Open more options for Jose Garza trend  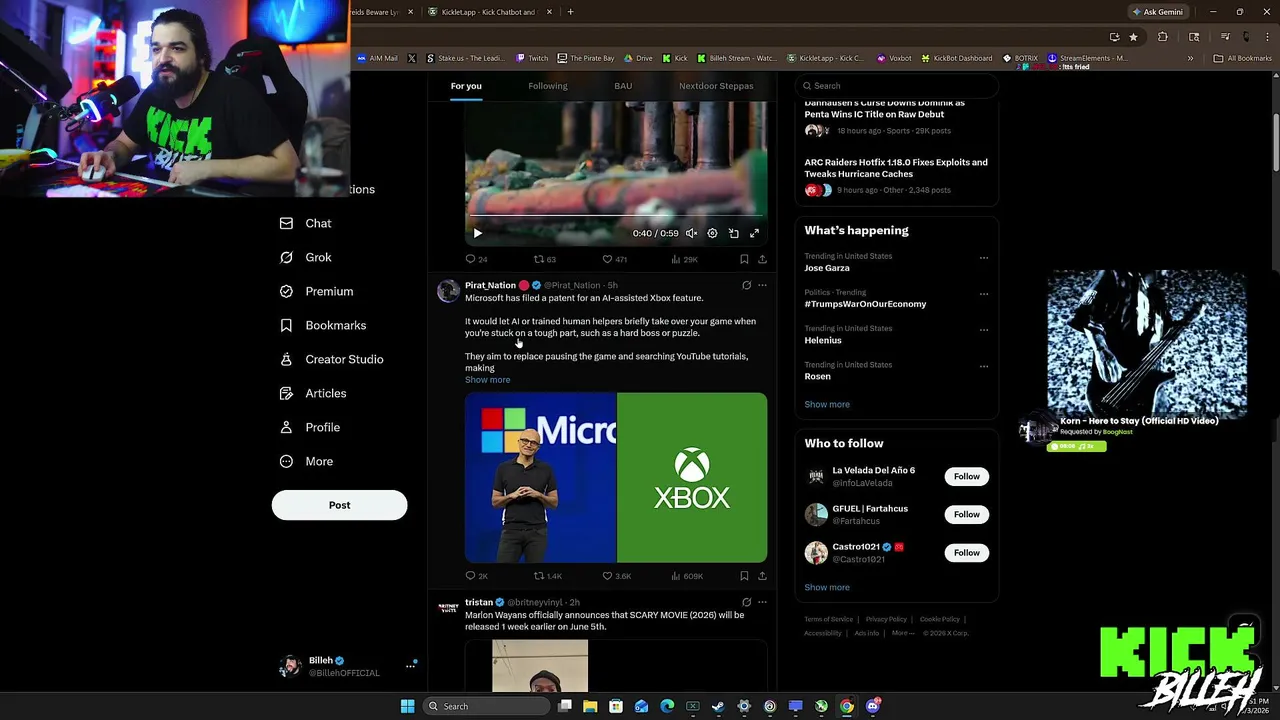[984, 258]
